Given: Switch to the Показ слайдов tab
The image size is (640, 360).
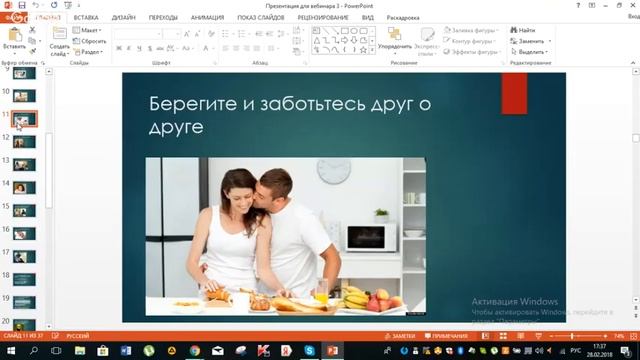Looking at the screenshot, I should pos(260,18).
